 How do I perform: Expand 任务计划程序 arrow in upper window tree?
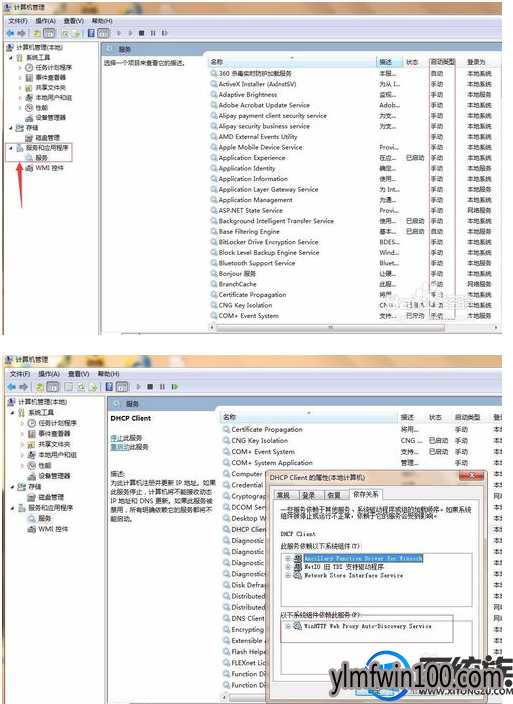click(x=20, y=67)
